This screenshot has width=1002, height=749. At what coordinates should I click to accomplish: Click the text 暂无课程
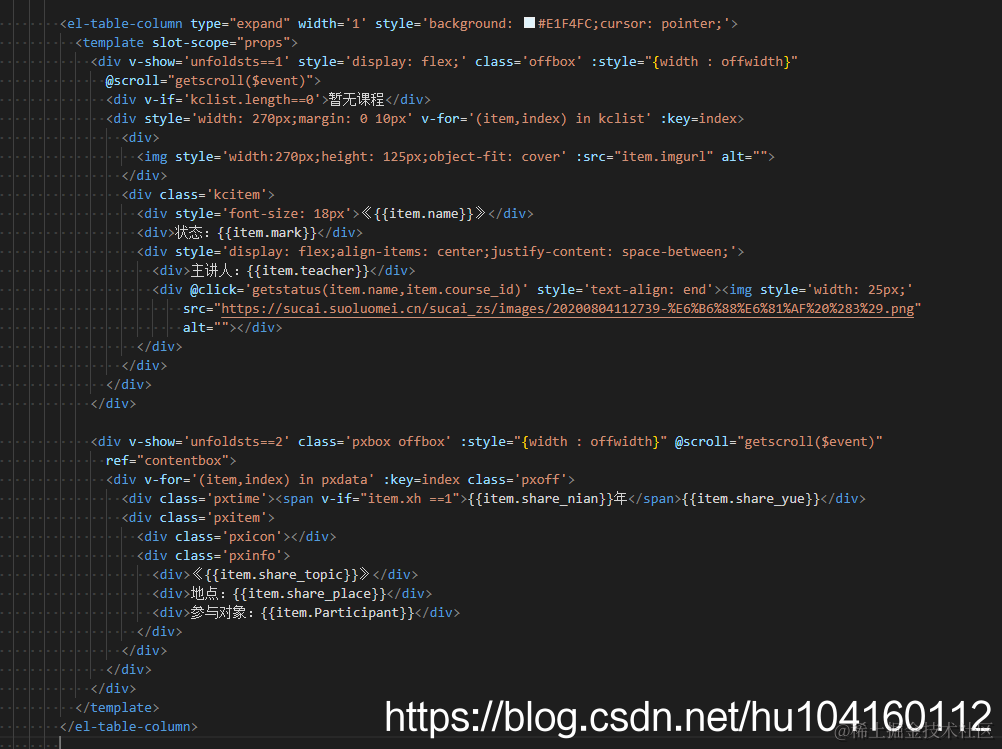click(356, 100)
